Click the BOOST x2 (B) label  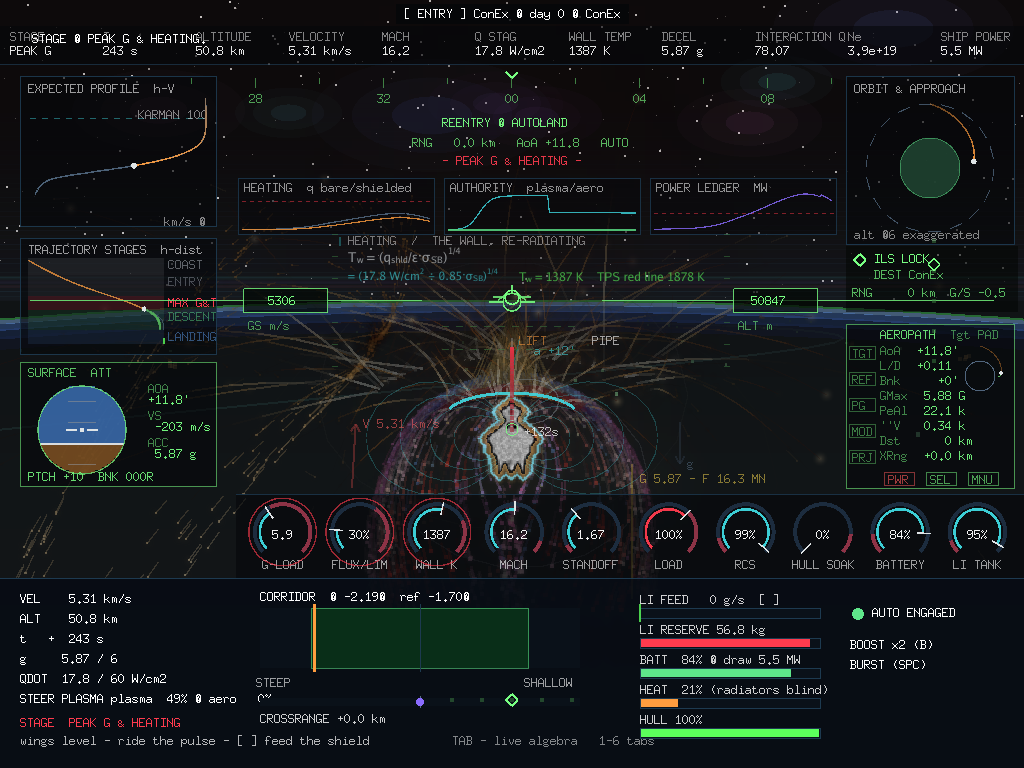click(891, 645)
